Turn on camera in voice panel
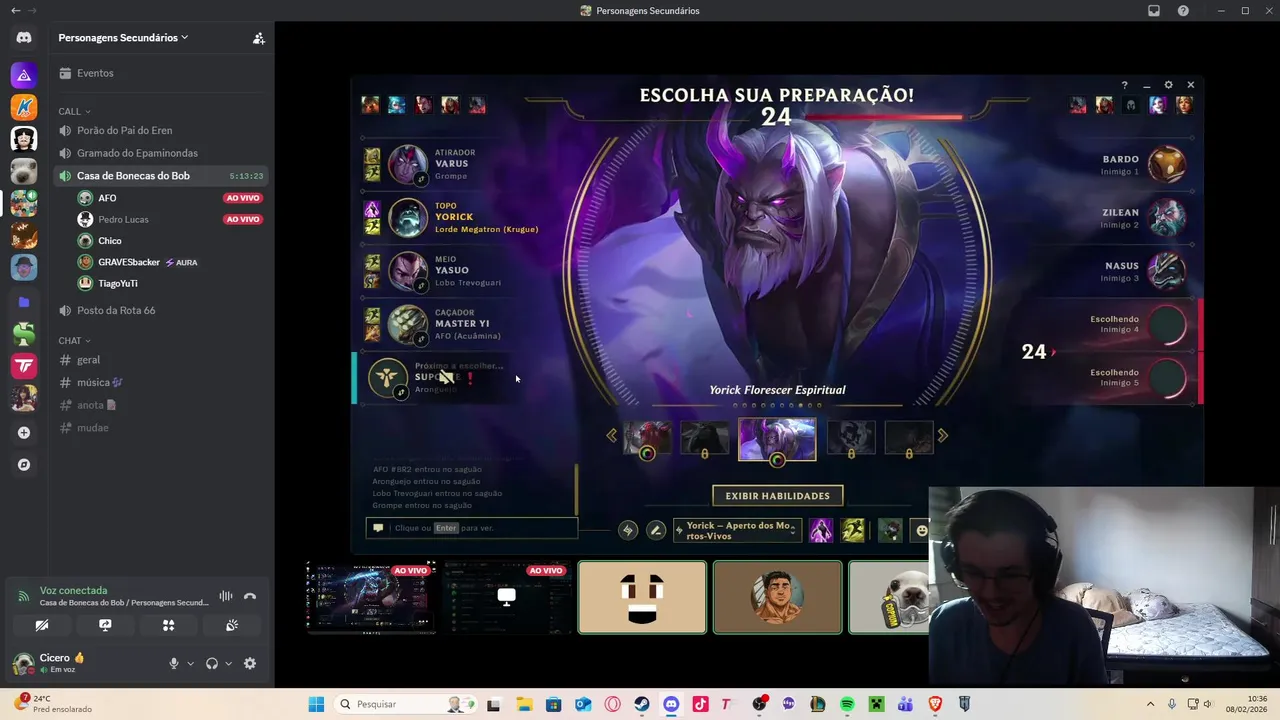 click(42, 625)
